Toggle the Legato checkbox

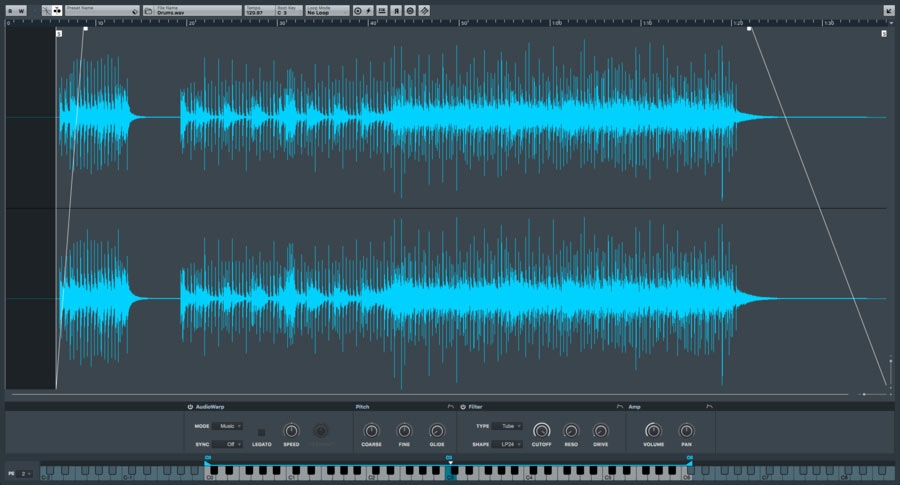coord(261,432)
